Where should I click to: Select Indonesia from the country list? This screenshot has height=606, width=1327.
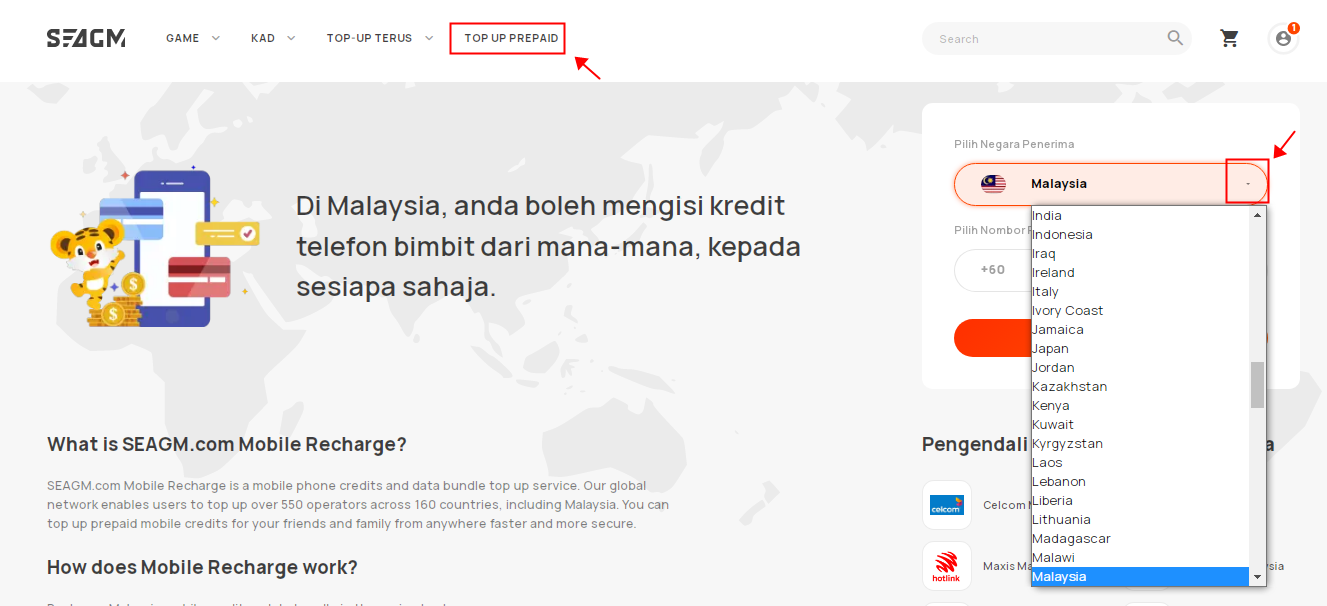(1140, 235)
